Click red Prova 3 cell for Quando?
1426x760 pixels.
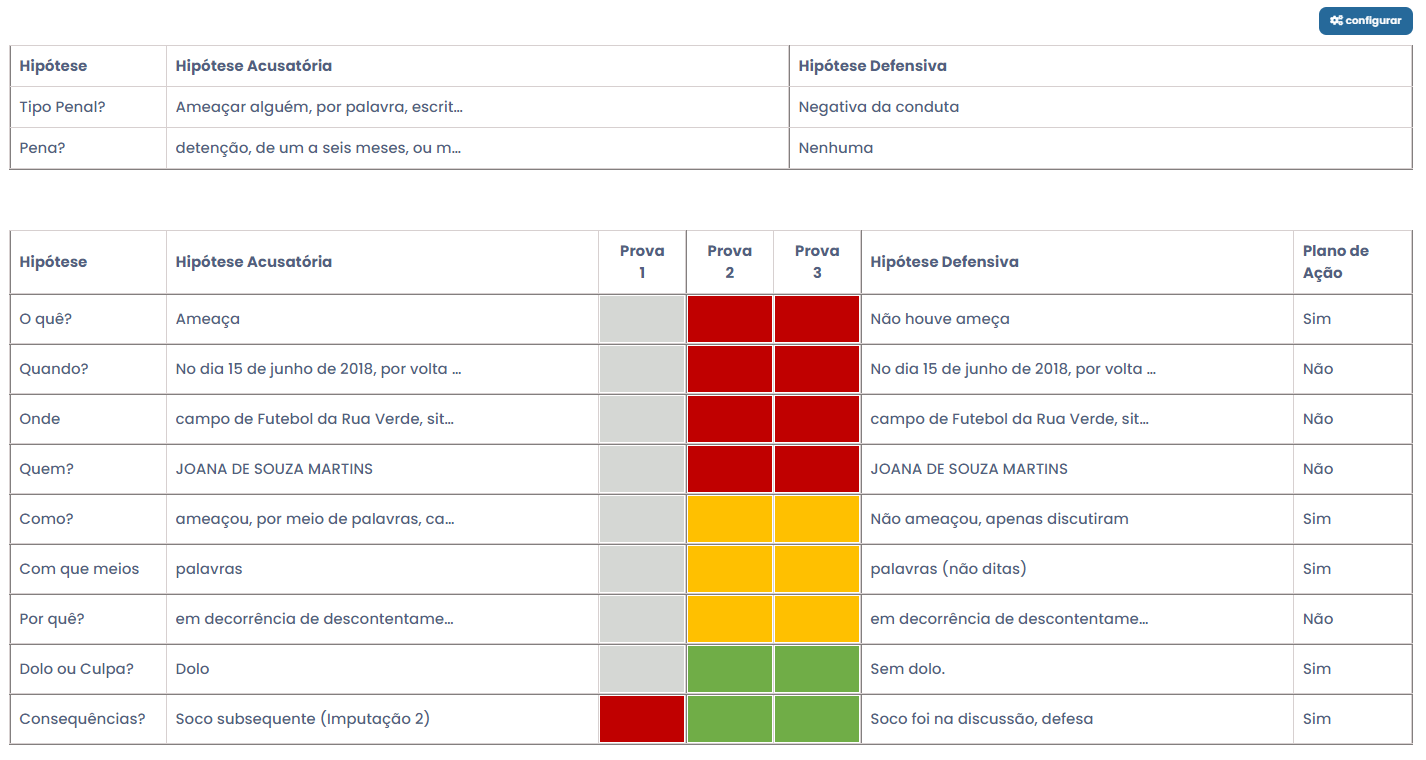(816, 369)
